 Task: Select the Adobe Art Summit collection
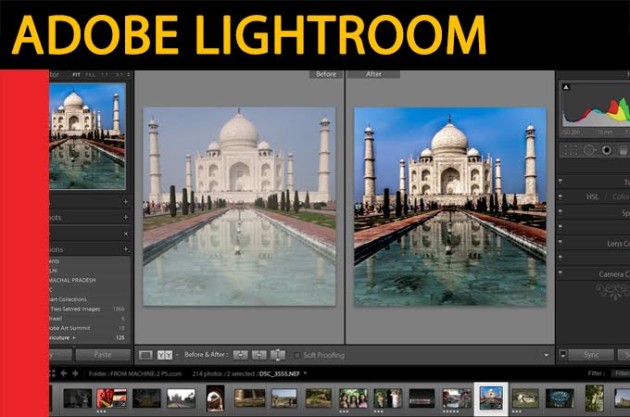click(90, 328)
